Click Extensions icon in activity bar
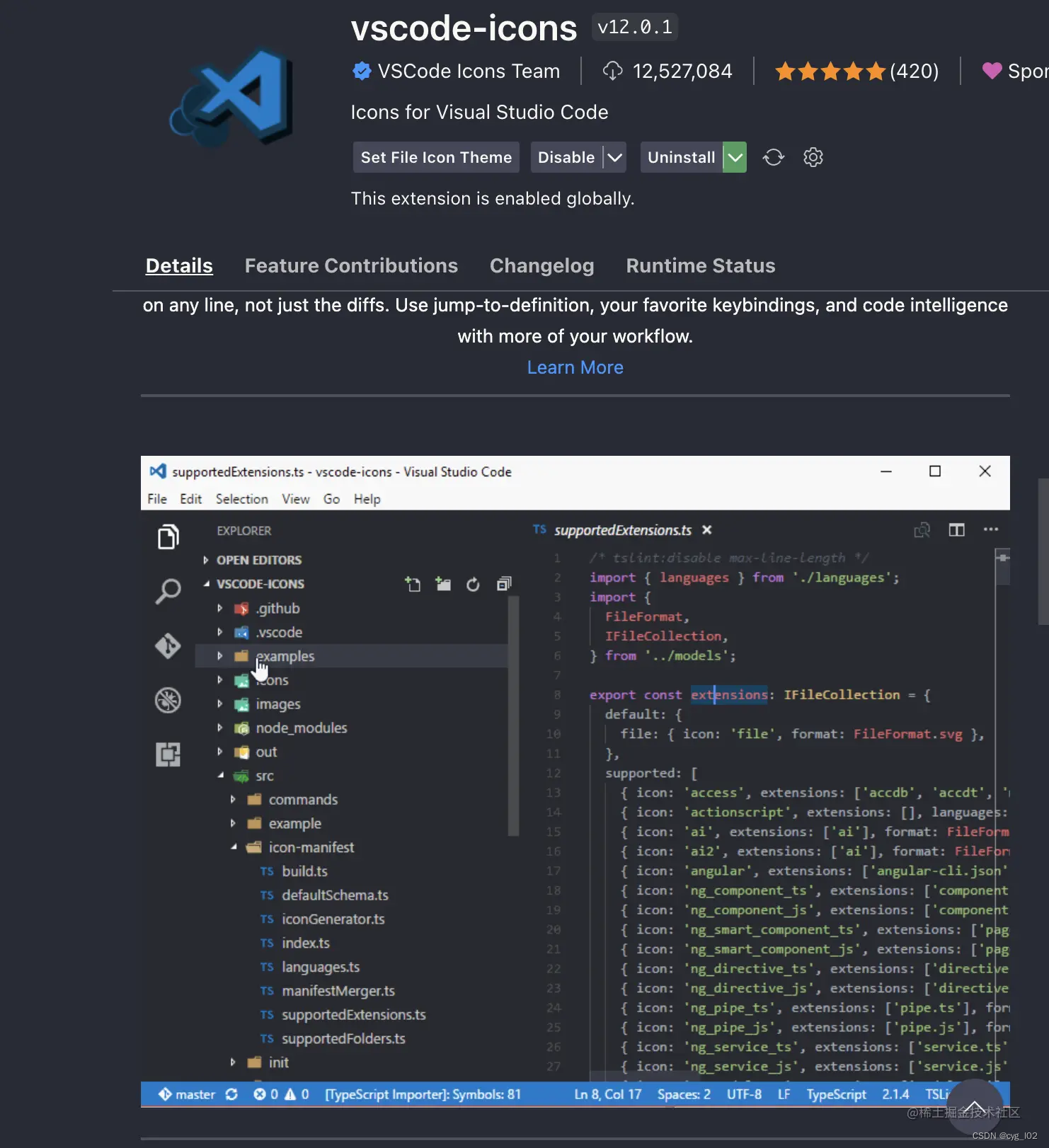The height and width of the screenshot is (1148, 1049). pyautogui.click(x=168, y=754)
